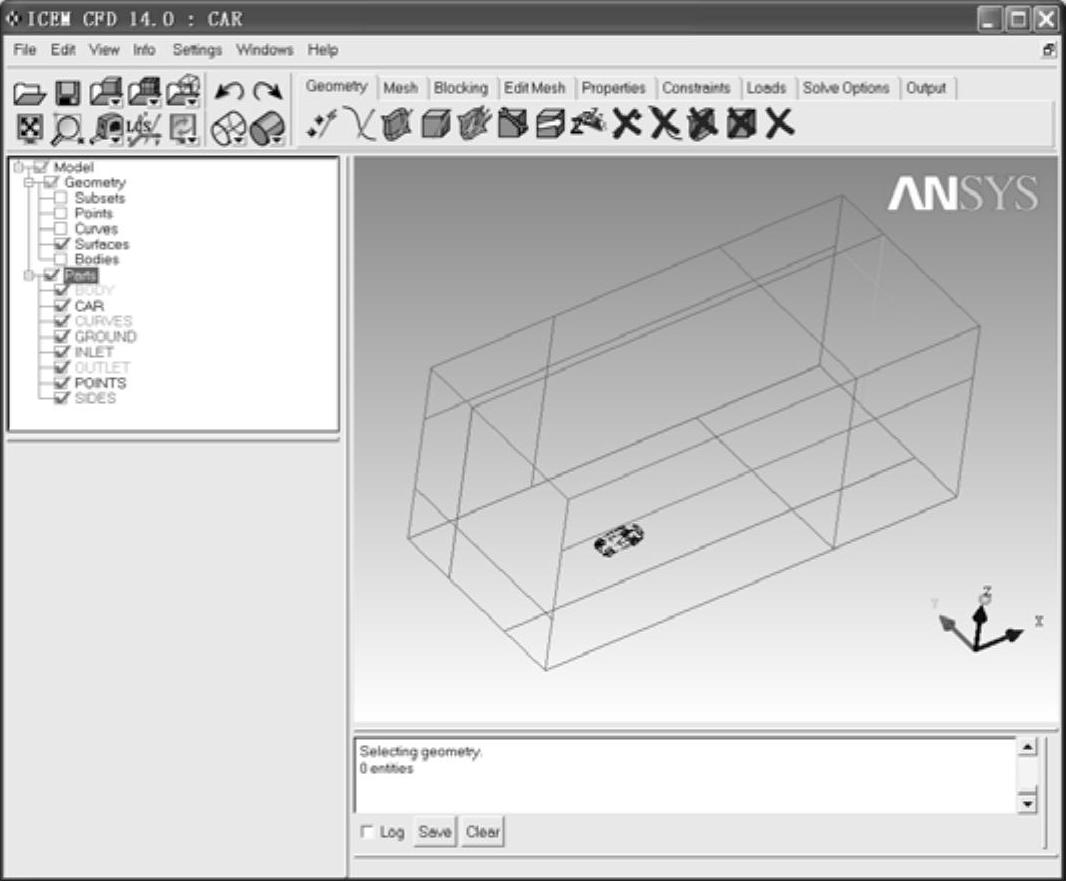
Task: Select the Delete Point tool
Action: [x=627, y=124]
